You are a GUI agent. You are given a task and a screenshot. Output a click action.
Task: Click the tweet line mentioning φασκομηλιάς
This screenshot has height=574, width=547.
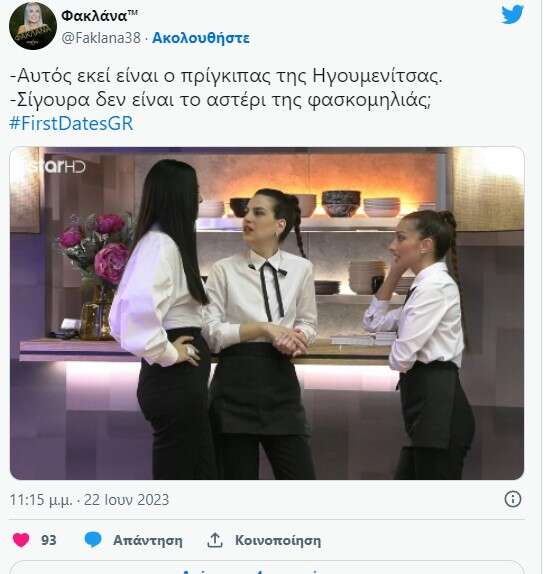(220, 100)
